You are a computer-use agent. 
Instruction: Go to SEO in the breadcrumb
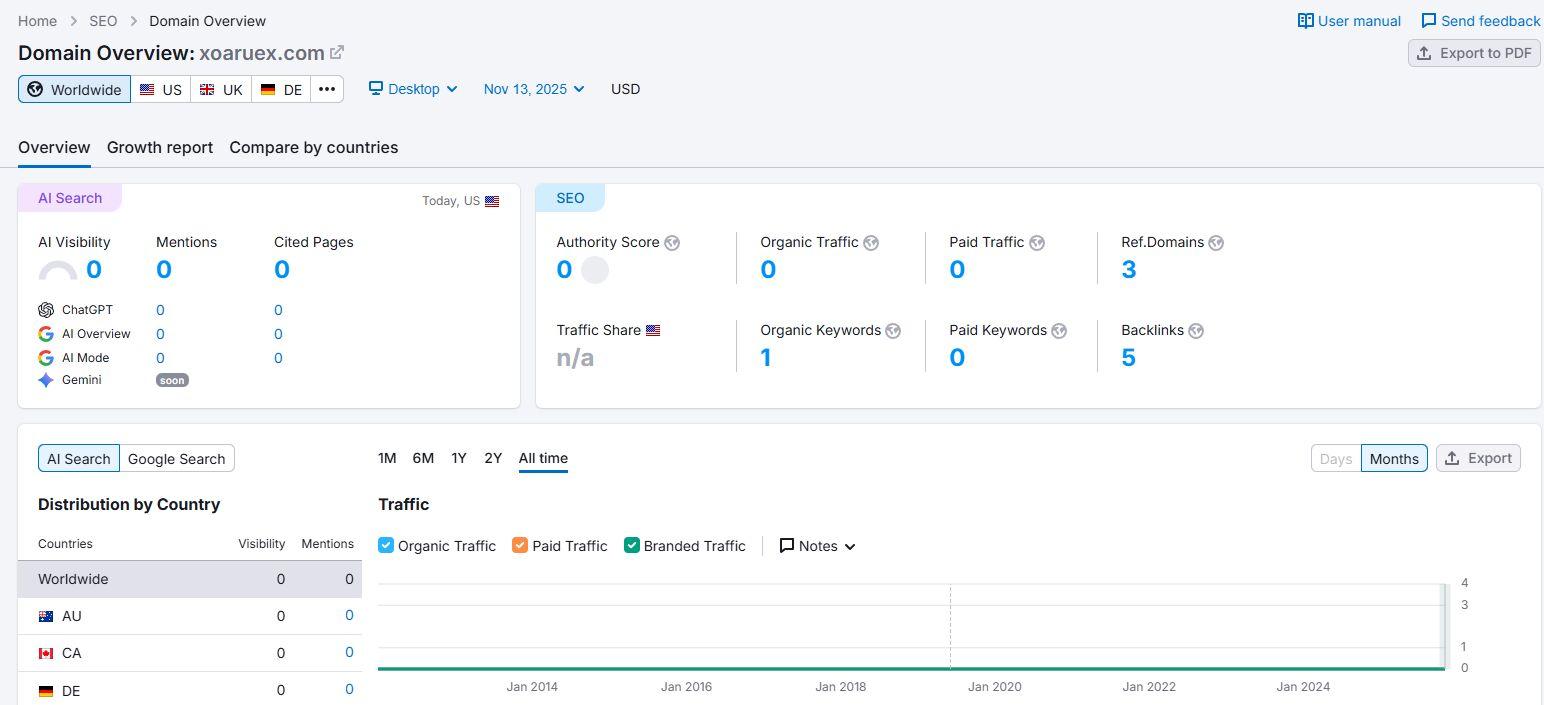pyautogui.click(x=103, y=20)
